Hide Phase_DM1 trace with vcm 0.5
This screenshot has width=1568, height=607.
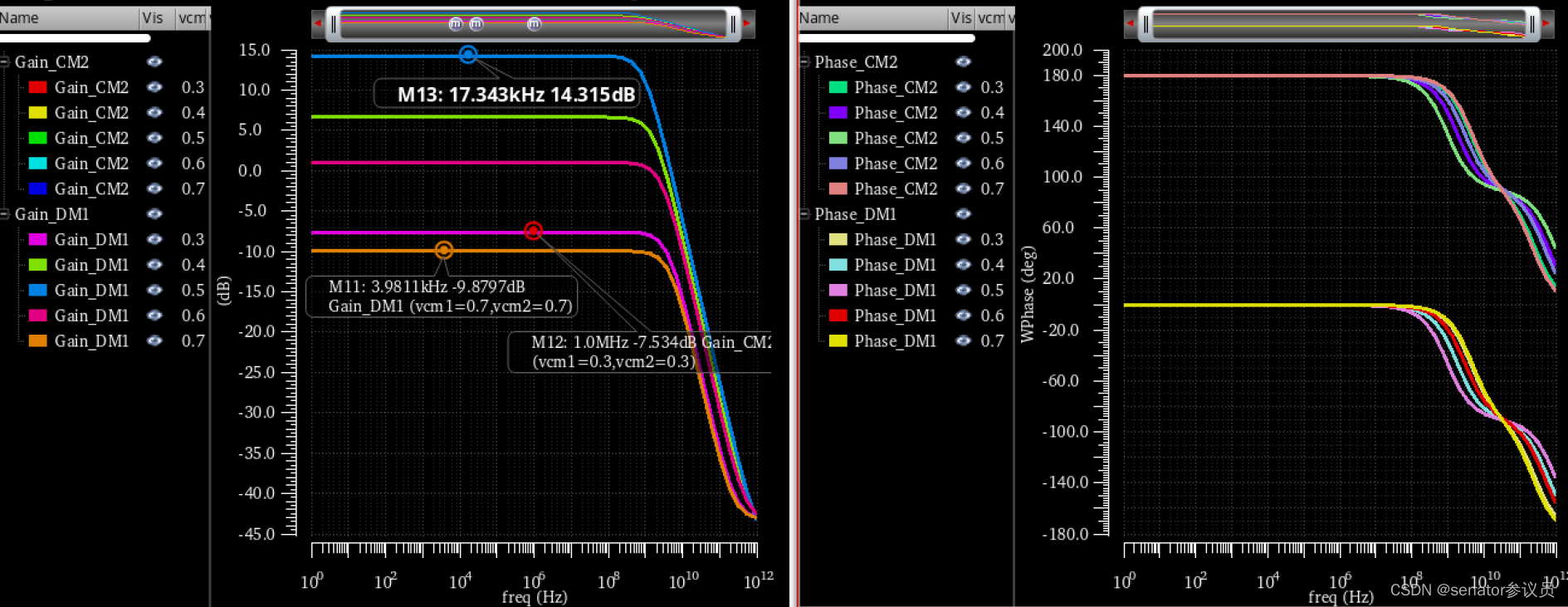click(963, 290)
